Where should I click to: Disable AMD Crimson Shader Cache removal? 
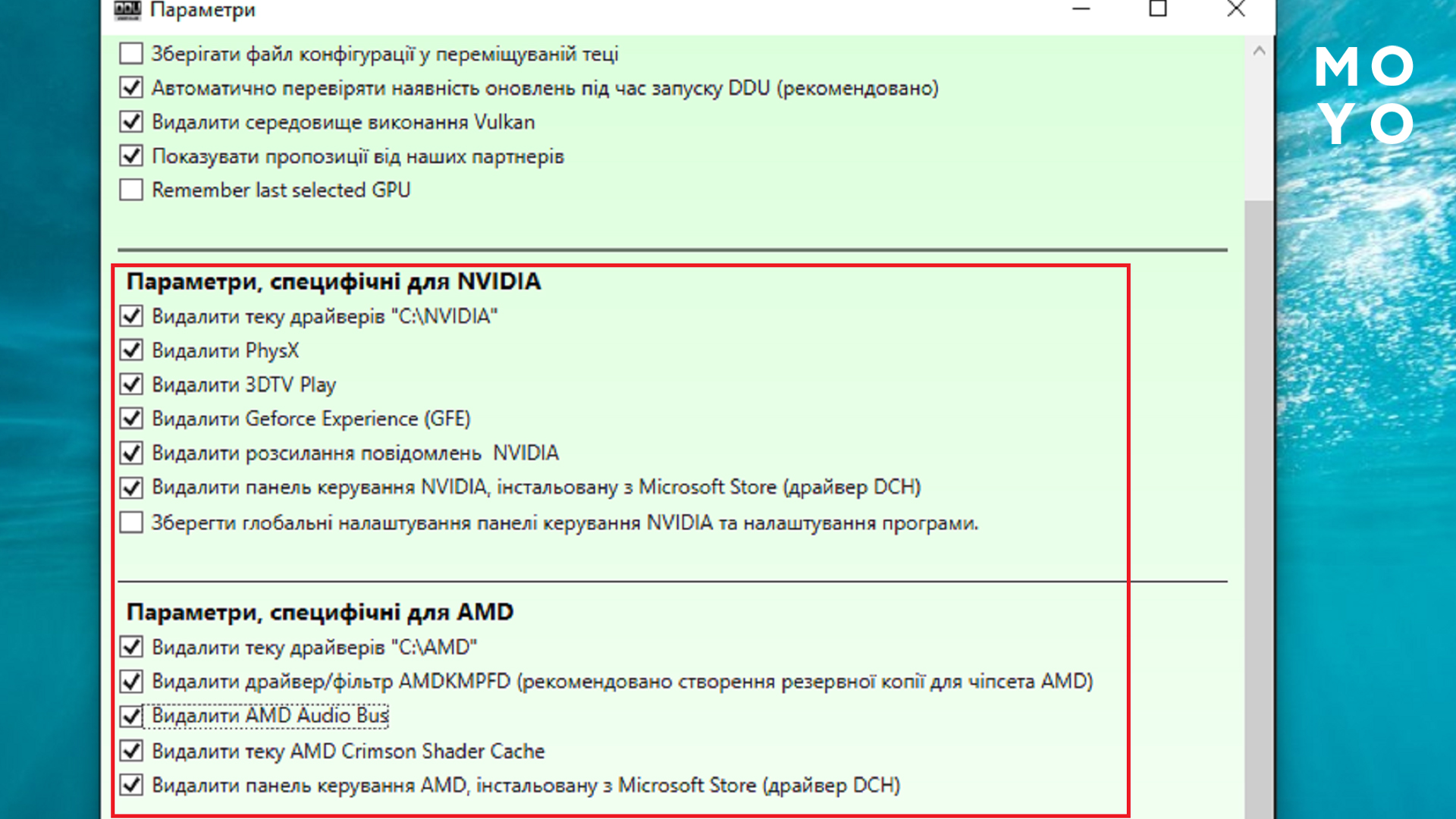pos(130,750)
